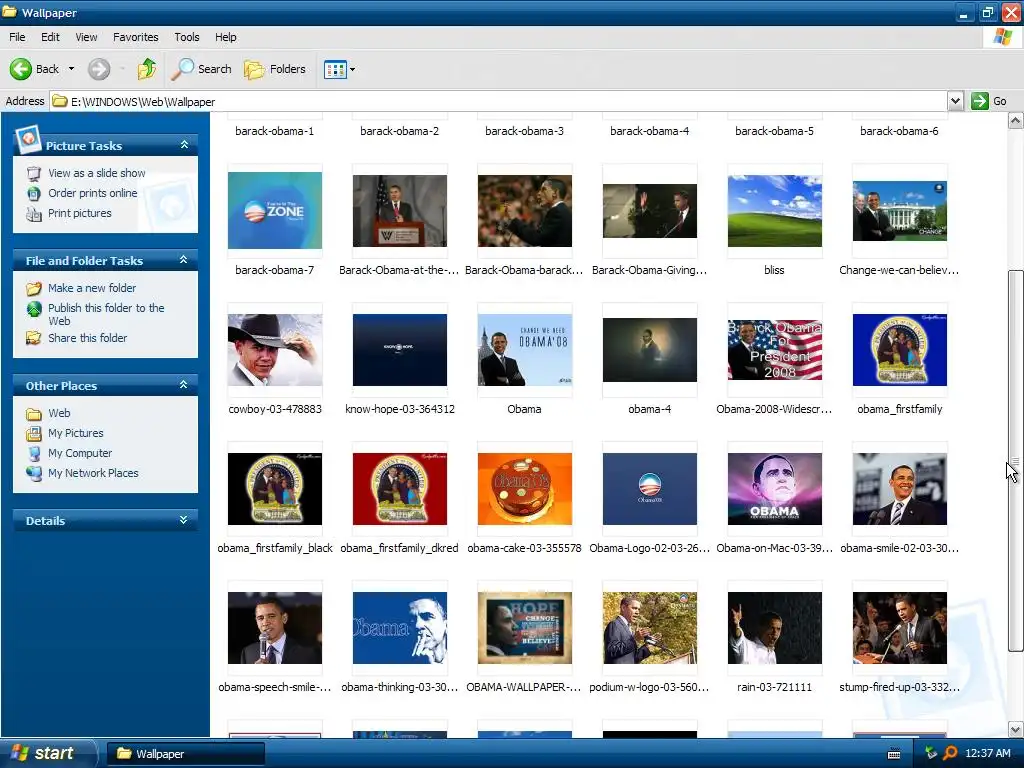1024x768 pixels.
Task: Select the obama-cake-03-355578 thumbnail
Action: (x=524, y=489)
